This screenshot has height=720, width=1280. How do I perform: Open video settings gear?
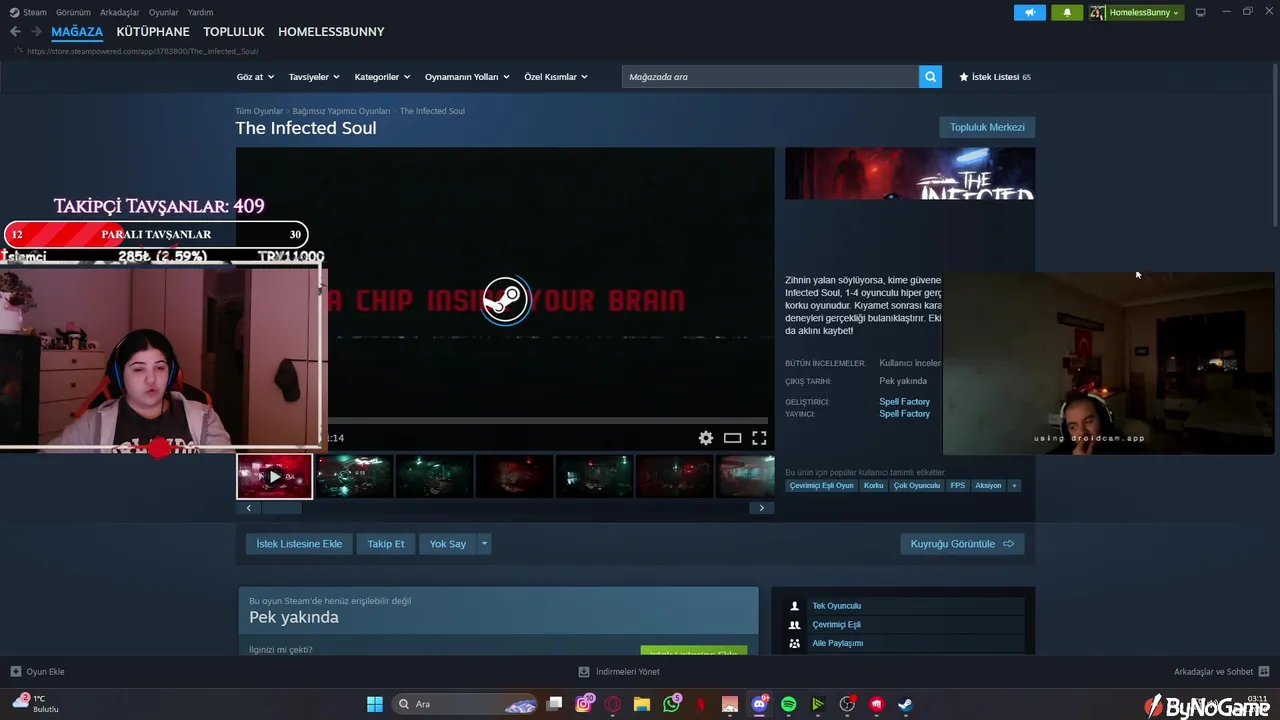pos(706,438)
